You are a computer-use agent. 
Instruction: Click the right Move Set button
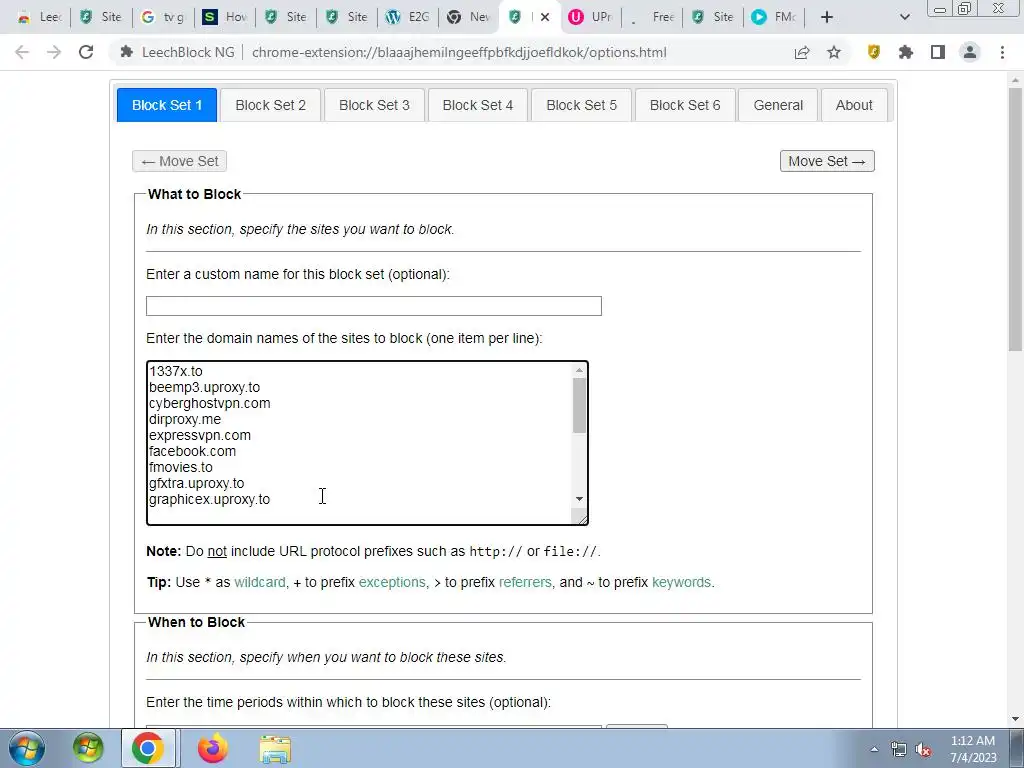click(827, 161)
